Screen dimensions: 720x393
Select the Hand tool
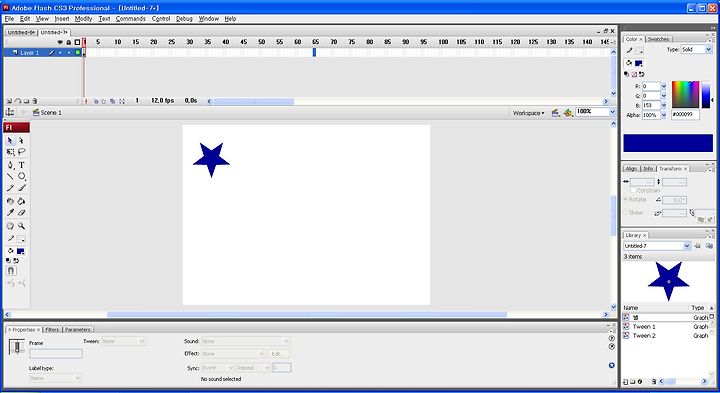10,226
